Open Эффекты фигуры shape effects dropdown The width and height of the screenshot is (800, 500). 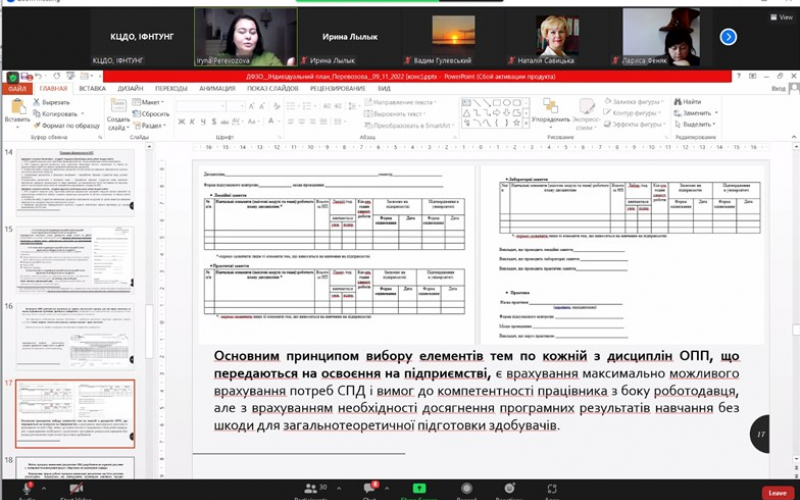pyautogui.click(x=635, y=124)
